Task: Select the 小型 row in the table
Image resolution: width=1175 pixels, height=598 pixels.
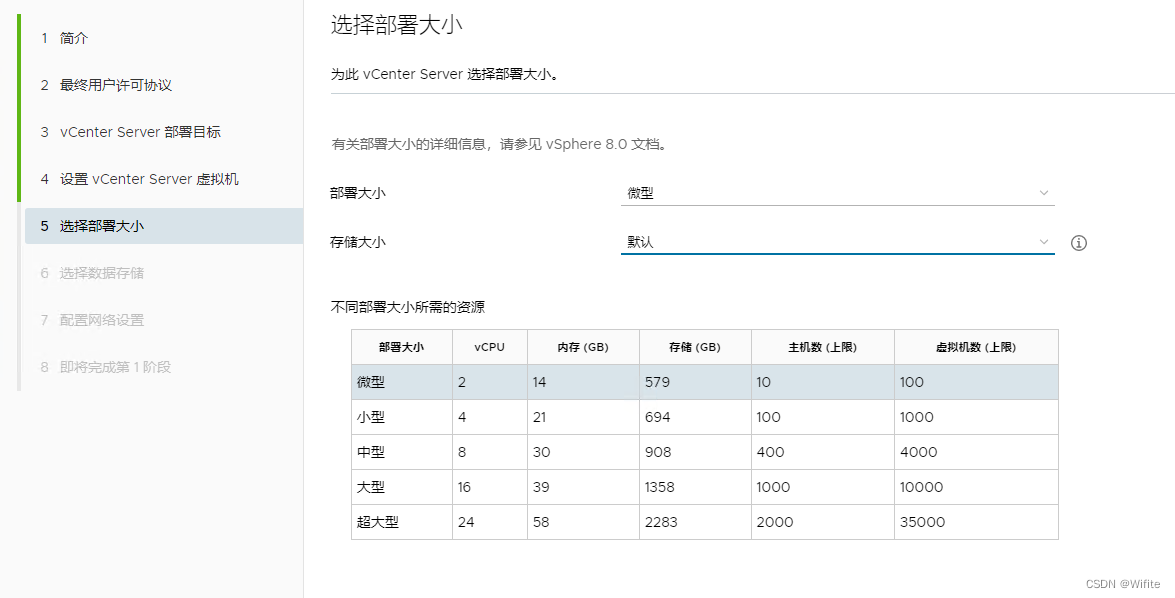Action: 704,417
